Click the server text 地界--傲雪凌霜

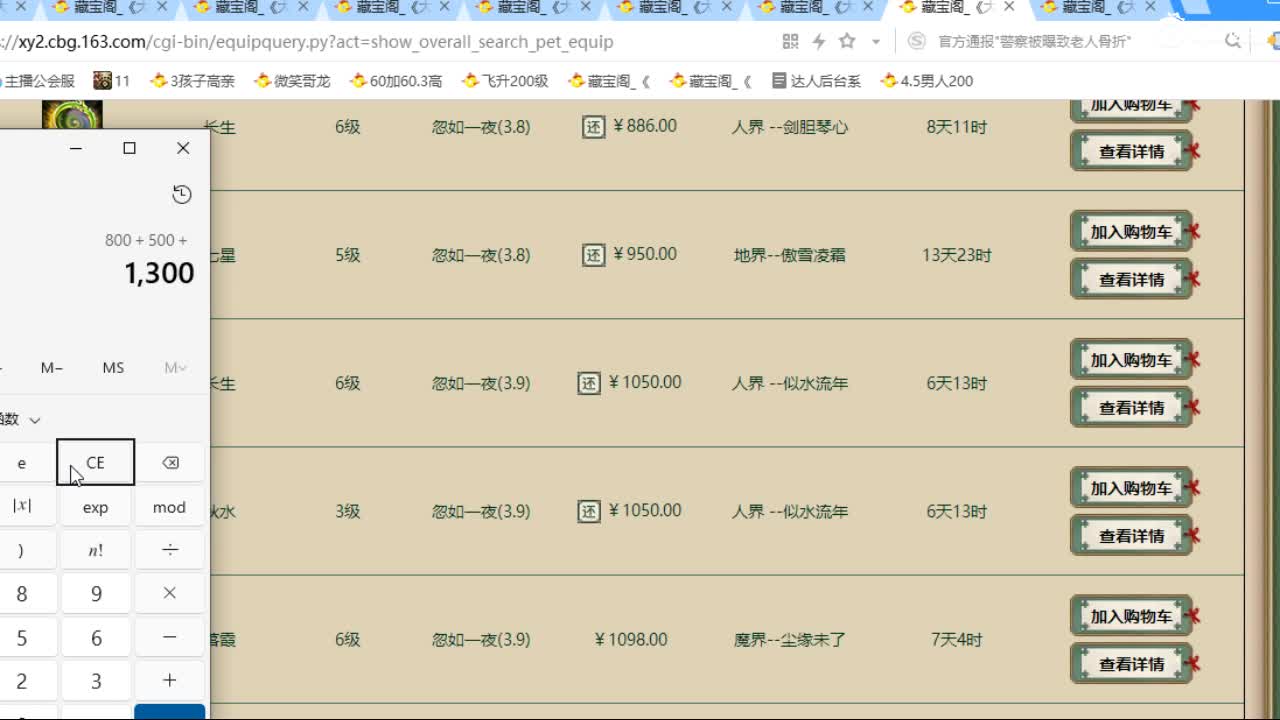point(790,255)
